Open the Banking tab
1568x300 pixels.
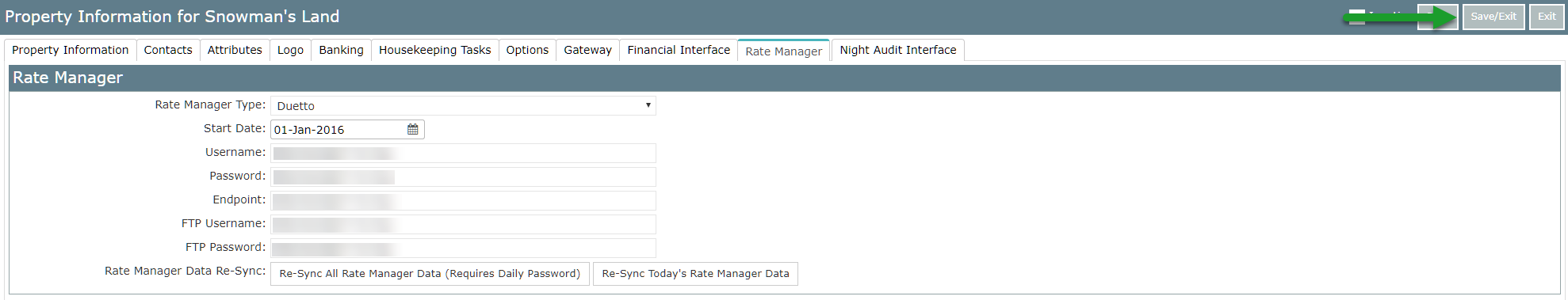[x=341, y=50]
